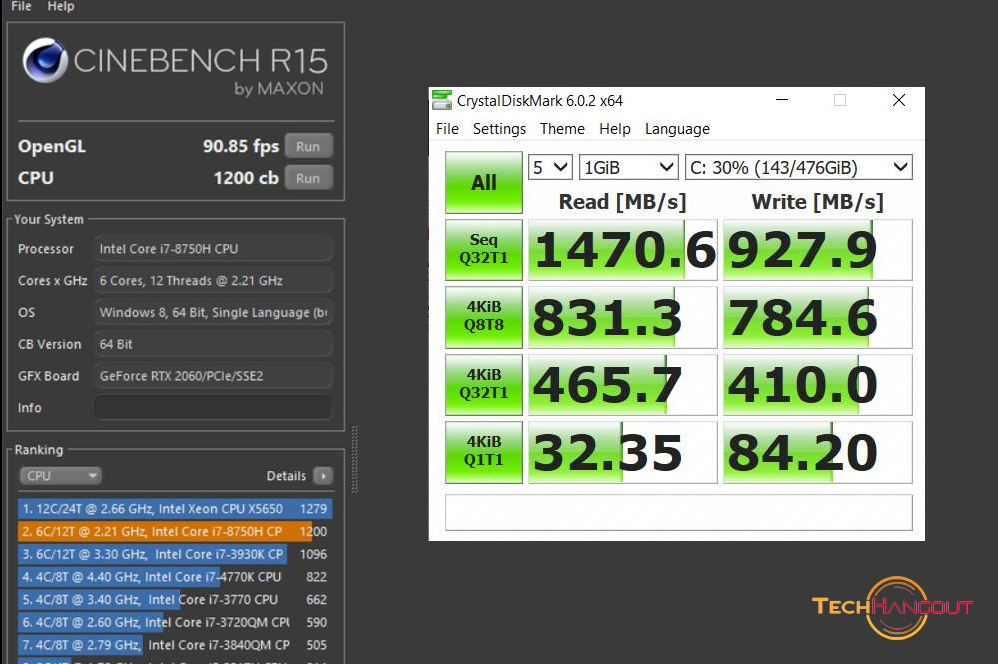Open the CPU ranking dropdown
Screen dimensions: 998x664
pos(60,476)
